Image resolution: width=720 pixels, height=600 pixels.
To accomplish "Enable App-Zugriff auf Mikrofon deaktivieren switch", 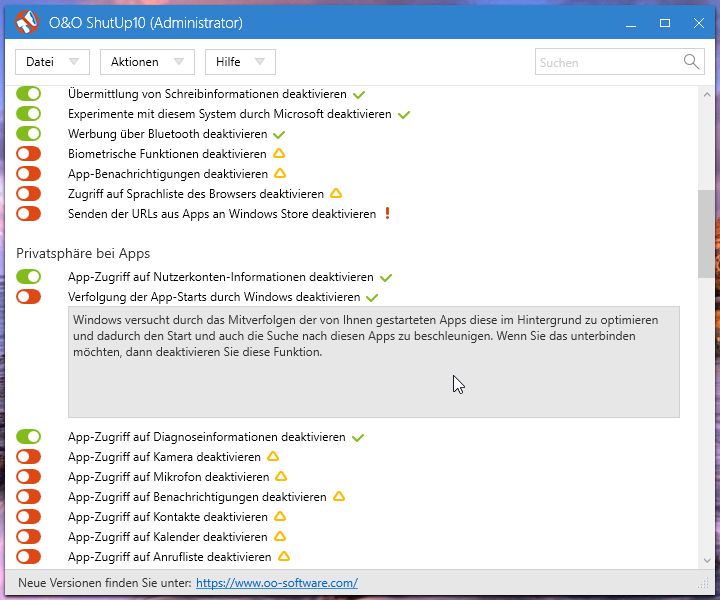I will pyautogui.click(x=28, y=477).
